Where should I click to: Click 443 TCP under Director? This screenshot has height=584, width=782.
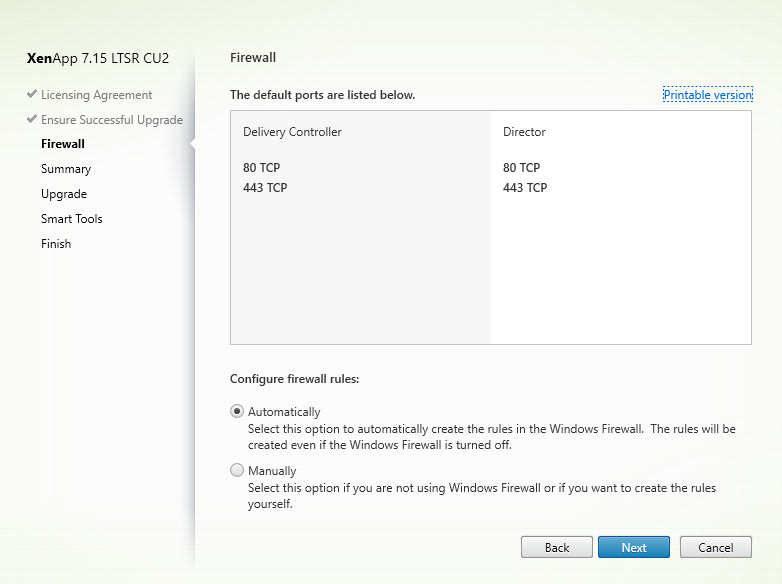click(525, 188)
